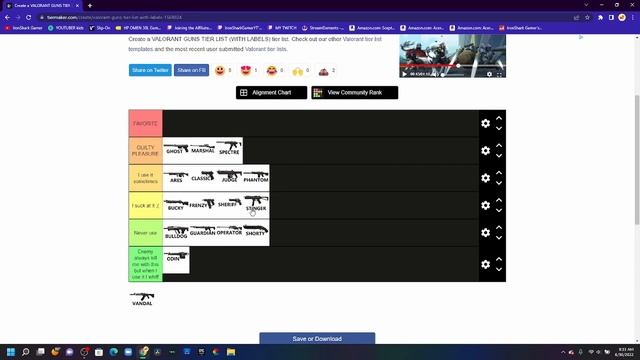Open settings gear for GUILTY PLEASURE row
Screen dimensions: 640x360
pyautogui.click(x=485, y=151)
